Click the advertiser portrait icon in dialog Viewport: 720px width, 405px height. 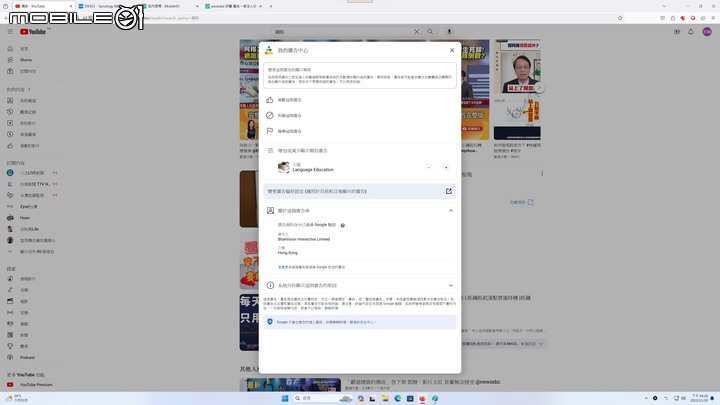coord(270,210)
